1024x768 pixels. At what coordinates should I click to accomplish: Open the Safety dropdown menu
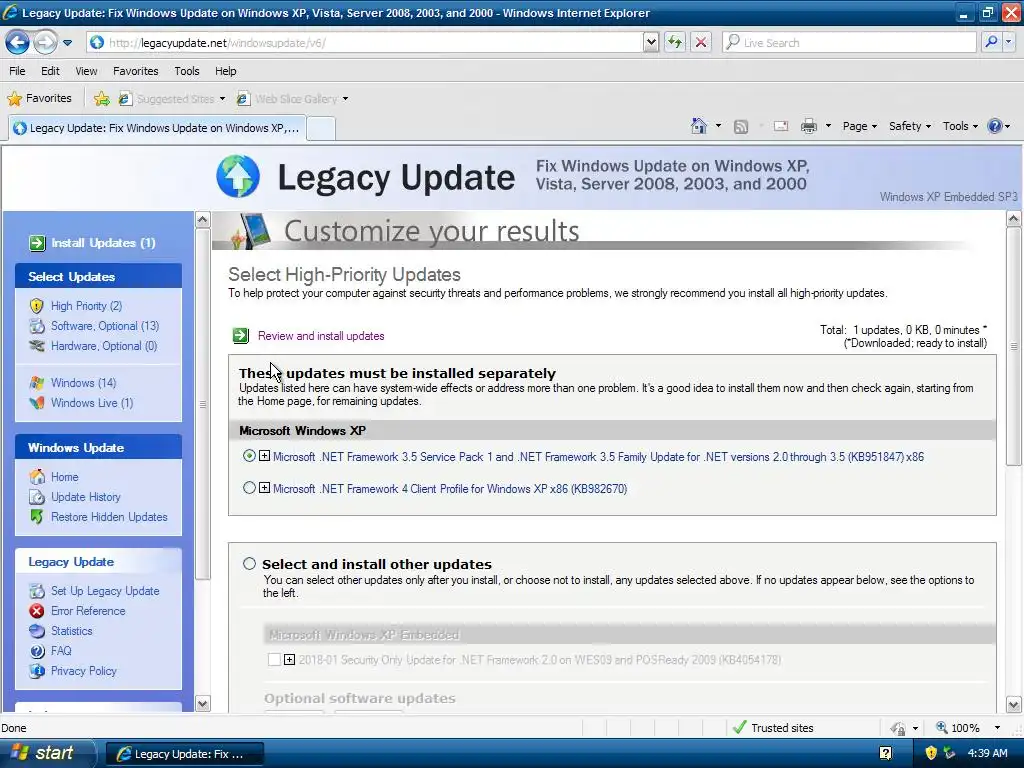click(910, 126)
